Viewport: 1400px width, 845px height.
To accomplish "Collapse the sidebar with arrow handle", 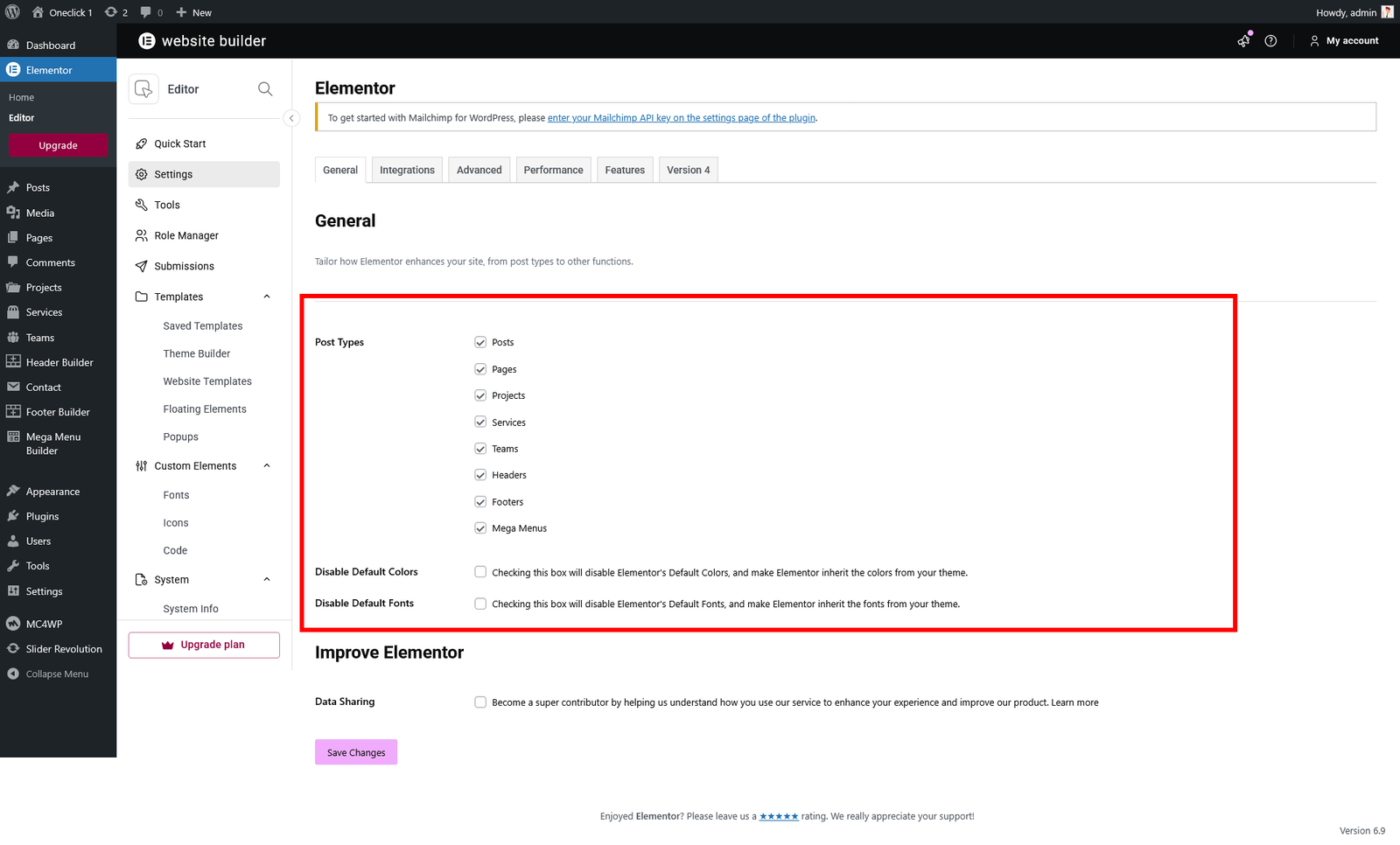I will tap(291, 118).
